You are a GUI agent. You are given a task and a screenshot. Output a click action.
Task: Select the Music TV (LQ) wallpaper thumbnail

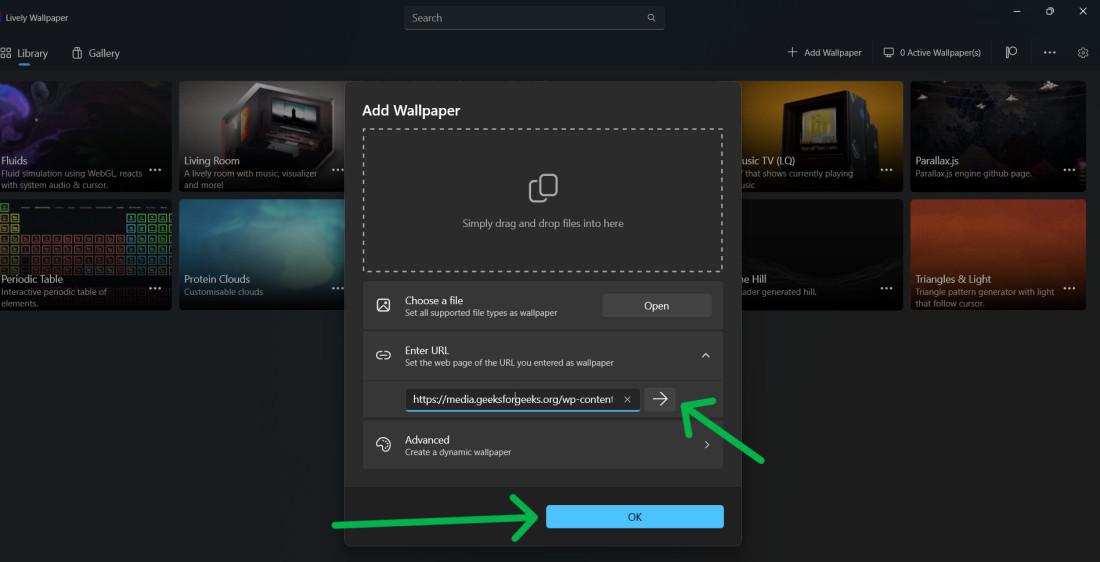[x=822, y=136]
